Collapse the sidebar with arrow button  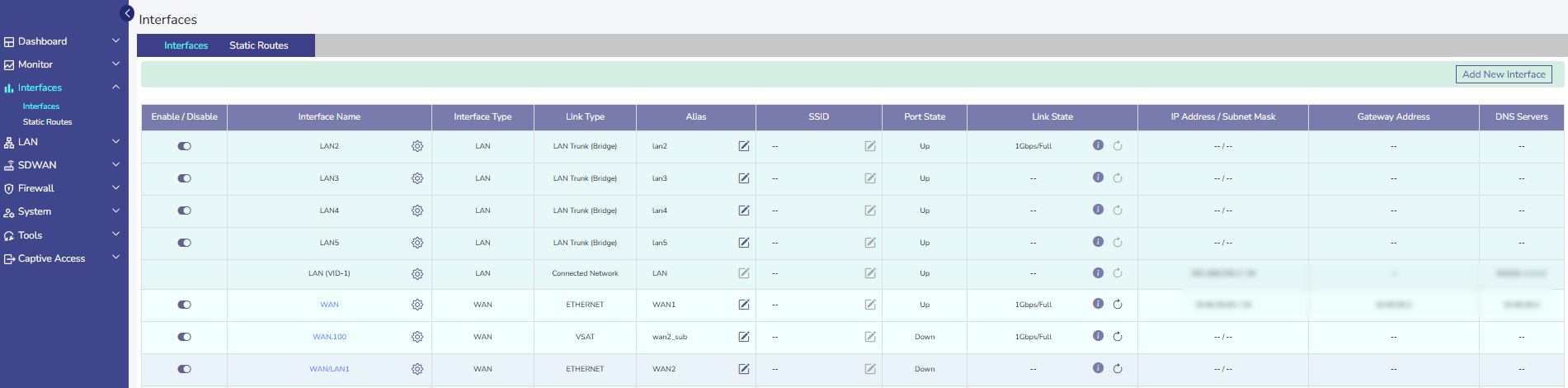[128, 13]
